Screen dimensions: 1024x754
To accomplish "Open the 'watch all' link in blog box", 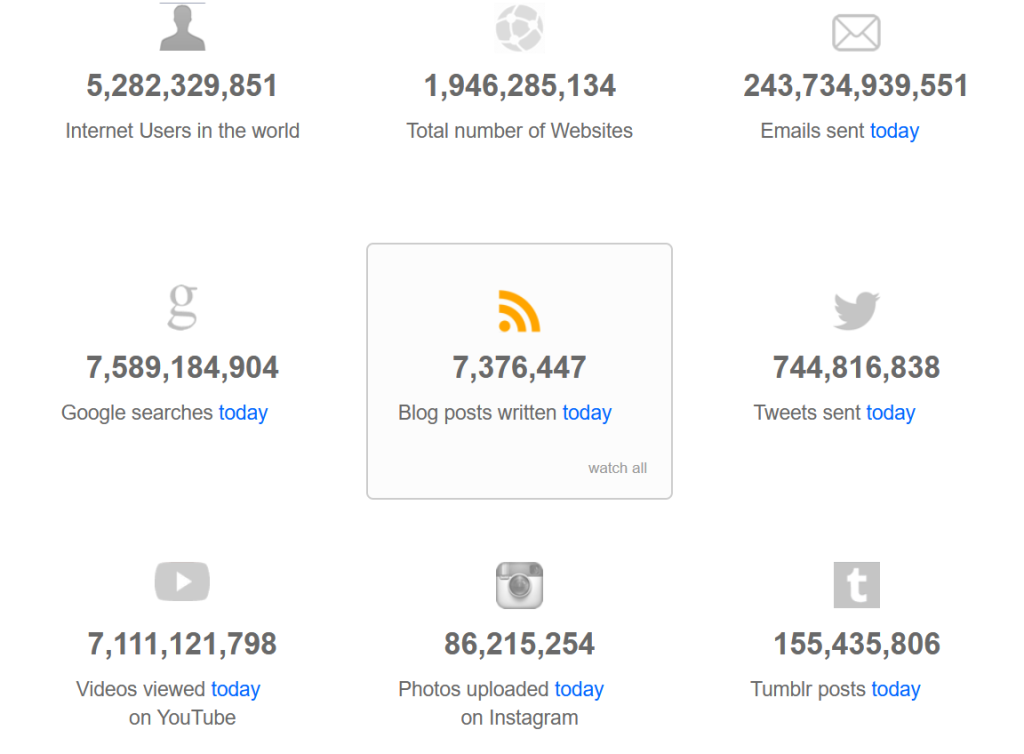I will pyautogui.click(x=617, y=468).
